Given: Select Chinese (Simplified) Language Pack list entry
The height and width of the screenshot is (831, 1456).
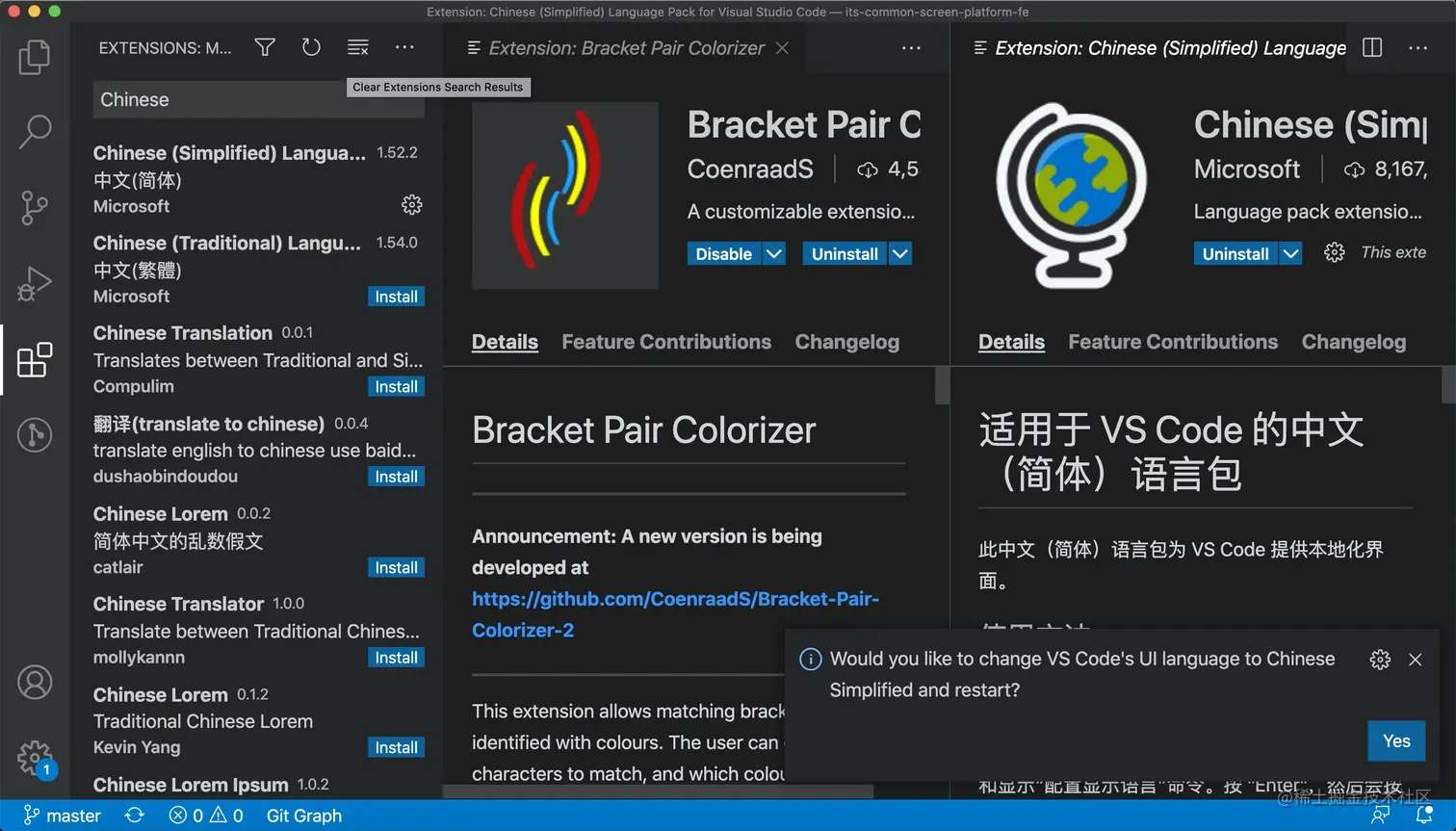Looking at the screenshot, I should [258, 179].
